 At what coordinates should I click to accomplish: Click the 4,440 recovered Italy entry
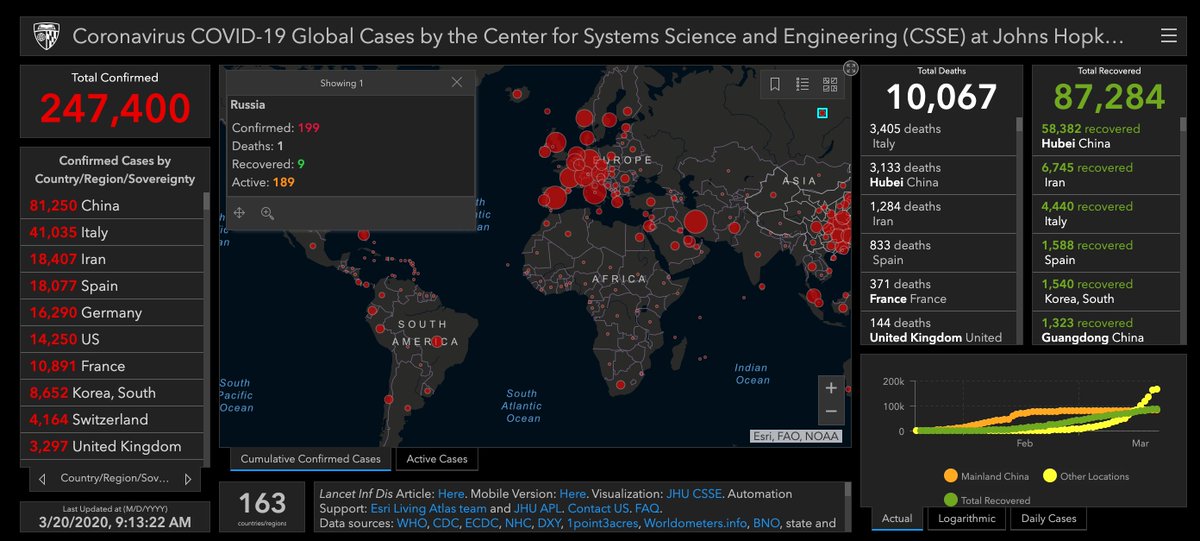click(1106, 214)
